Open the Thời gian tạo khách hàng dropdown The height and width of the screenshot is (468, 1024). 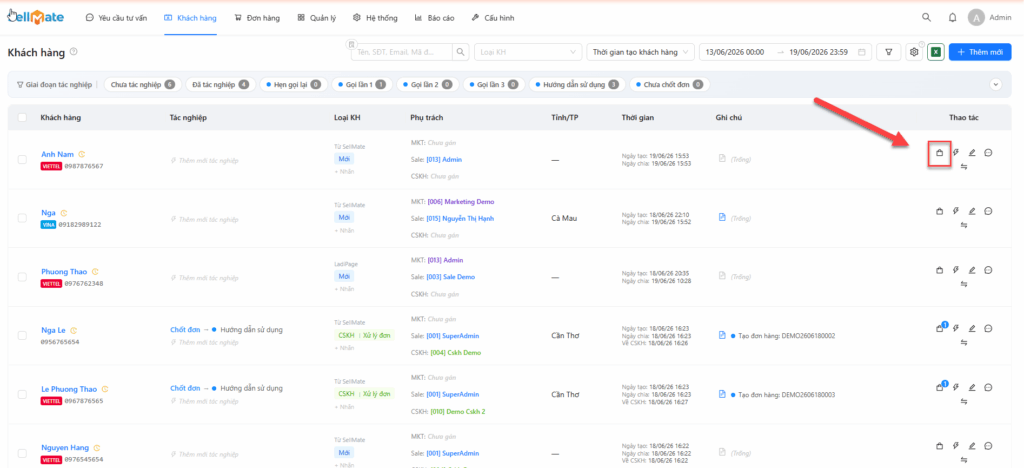[x=641, y=52]
